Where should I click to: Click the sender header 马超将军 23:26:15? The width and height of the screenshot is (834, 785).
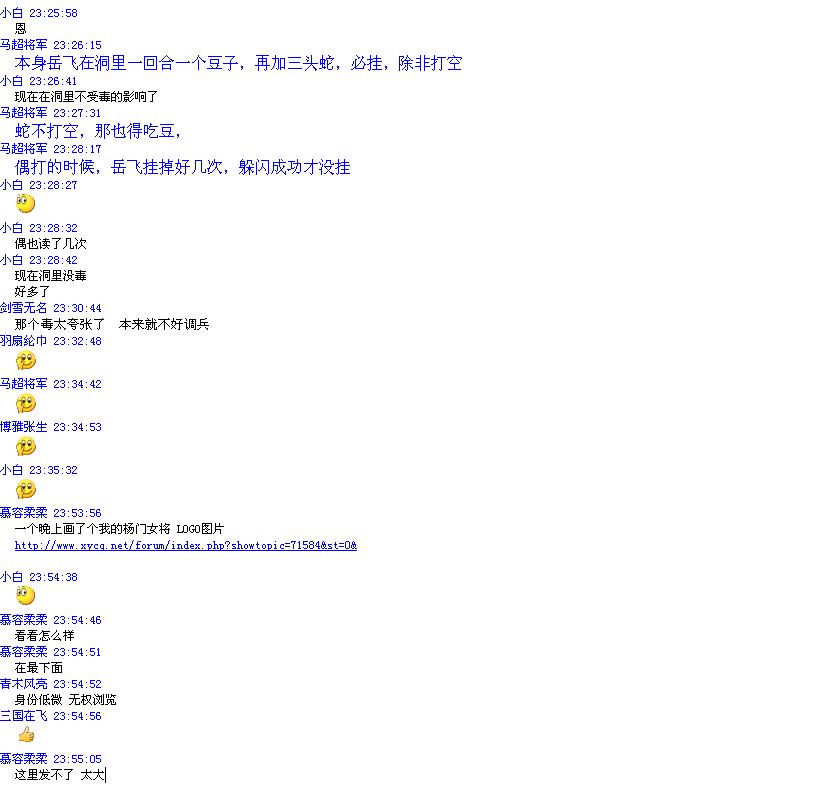point(51,45)
